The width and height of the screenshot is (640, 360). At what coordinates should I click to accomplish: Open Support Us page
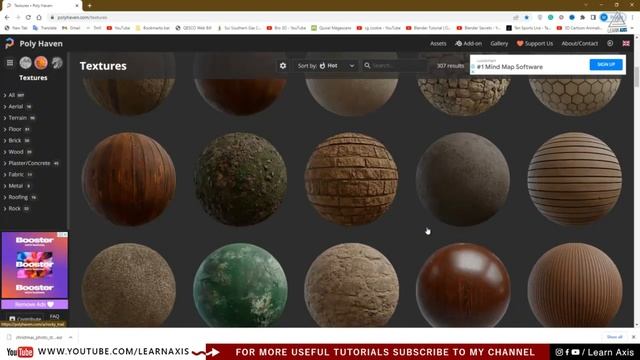pos(535,43)
